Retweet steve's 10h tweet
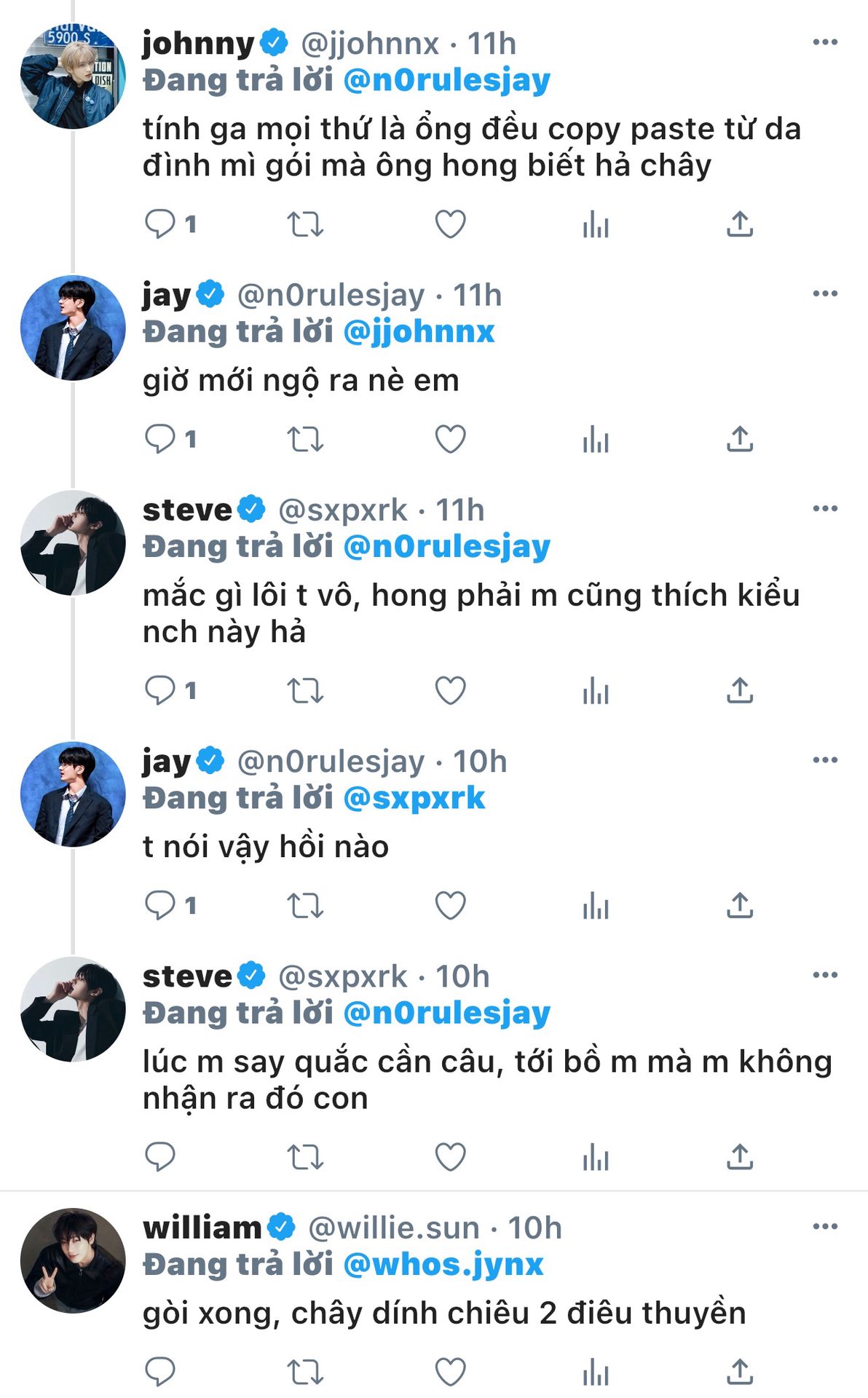This screenshot has height=1398, width=868. click(x=305, y=1156)
